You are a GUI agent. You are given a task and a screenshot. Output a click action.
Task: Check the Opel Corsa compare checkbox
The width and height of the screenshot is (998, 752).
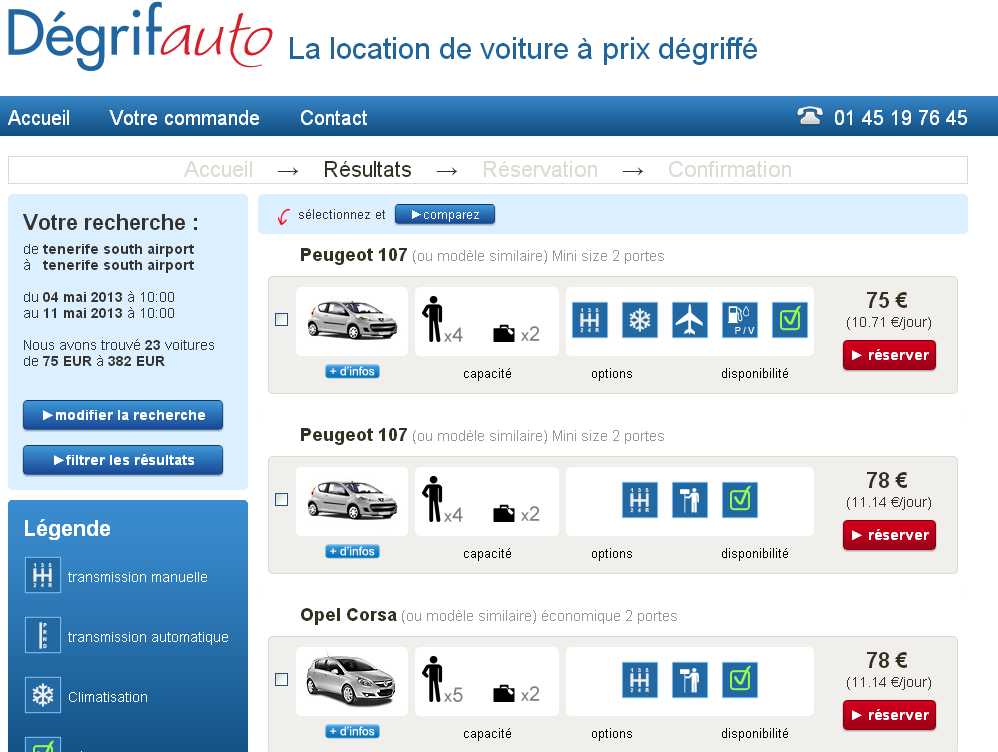point(282,680)
